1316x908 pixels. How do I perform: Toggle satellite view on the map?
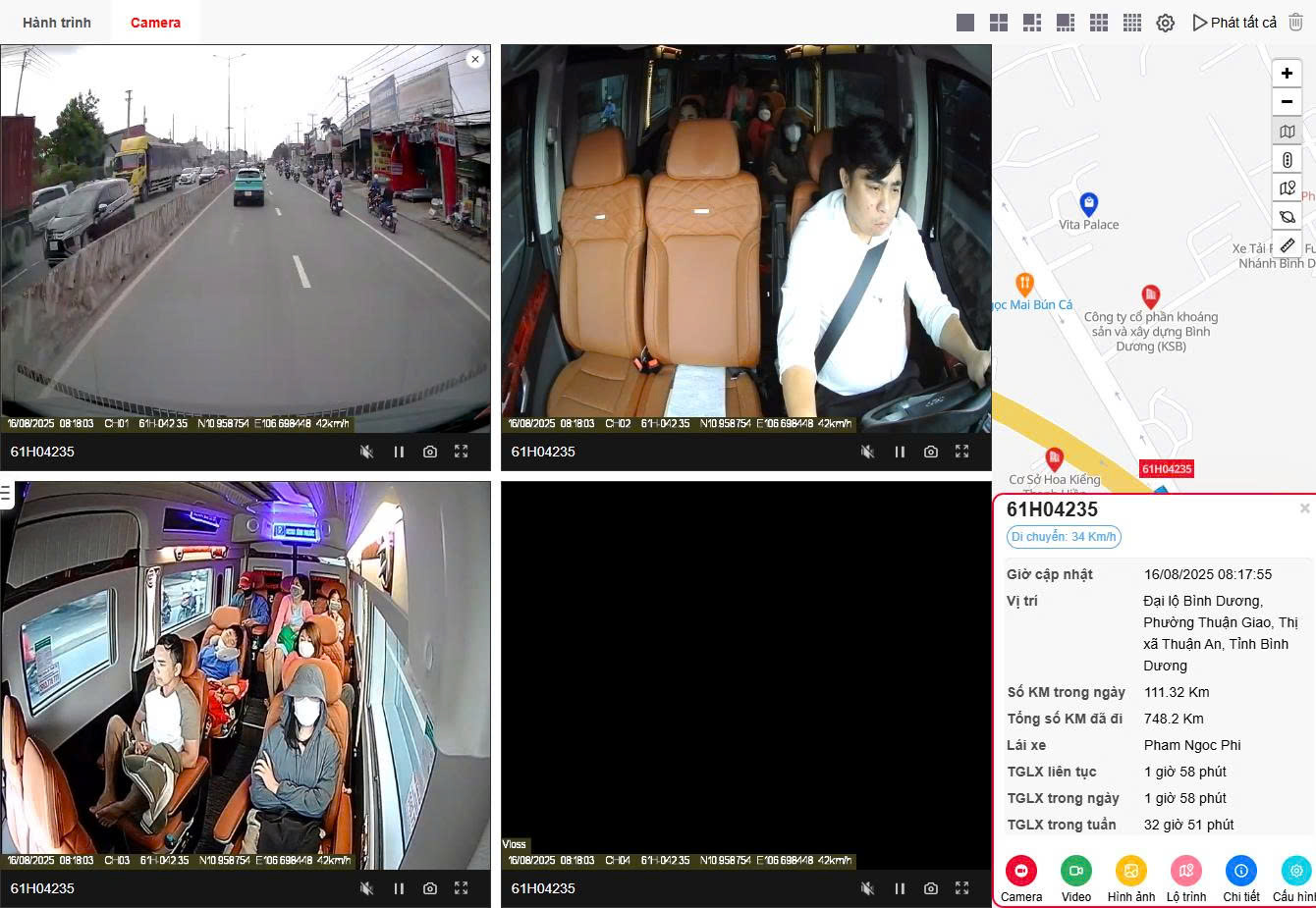tap(1287, 215)
